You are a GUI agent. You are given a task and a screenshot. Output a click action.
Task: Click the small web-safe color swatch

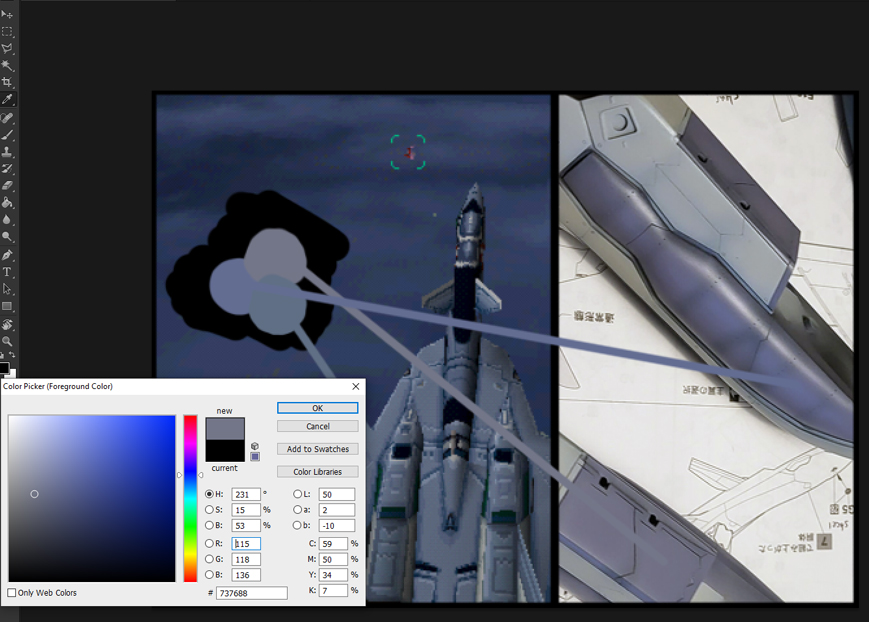(x=255, y=457)
